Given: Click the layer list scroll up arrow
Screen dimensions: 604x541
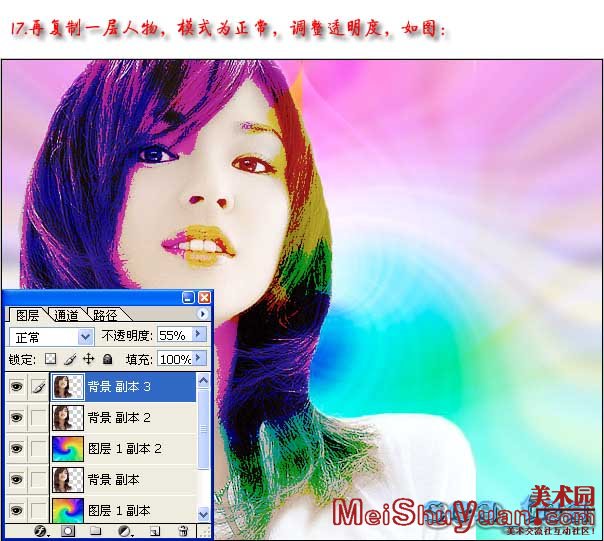Looking at the screenshot, I should click(203, 381).
